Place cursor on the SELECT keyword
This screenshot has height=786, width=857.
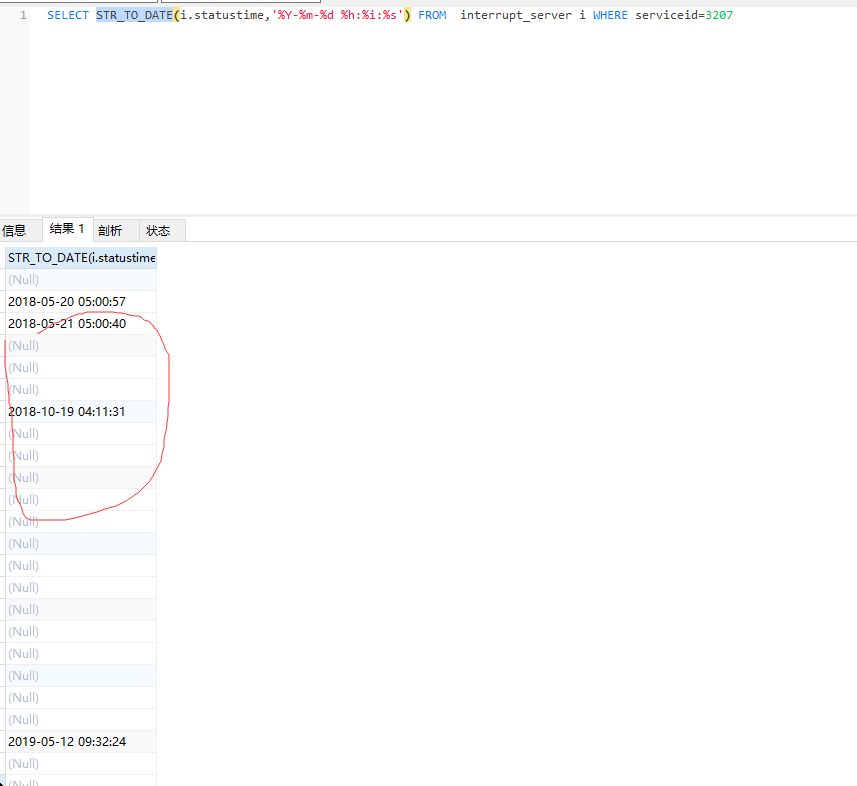tap(67, 16)
